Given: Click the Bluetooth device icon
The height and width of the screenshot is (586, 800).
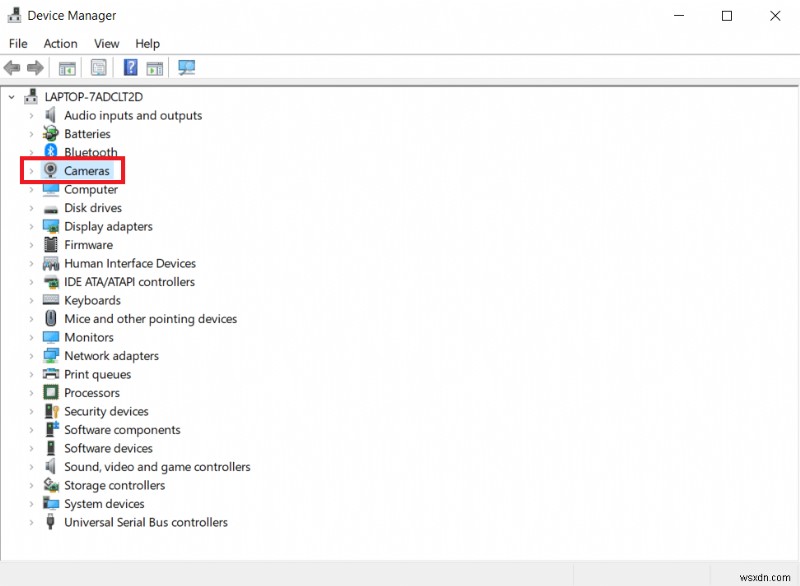Looking at the screenshot, I should (50, 152).
